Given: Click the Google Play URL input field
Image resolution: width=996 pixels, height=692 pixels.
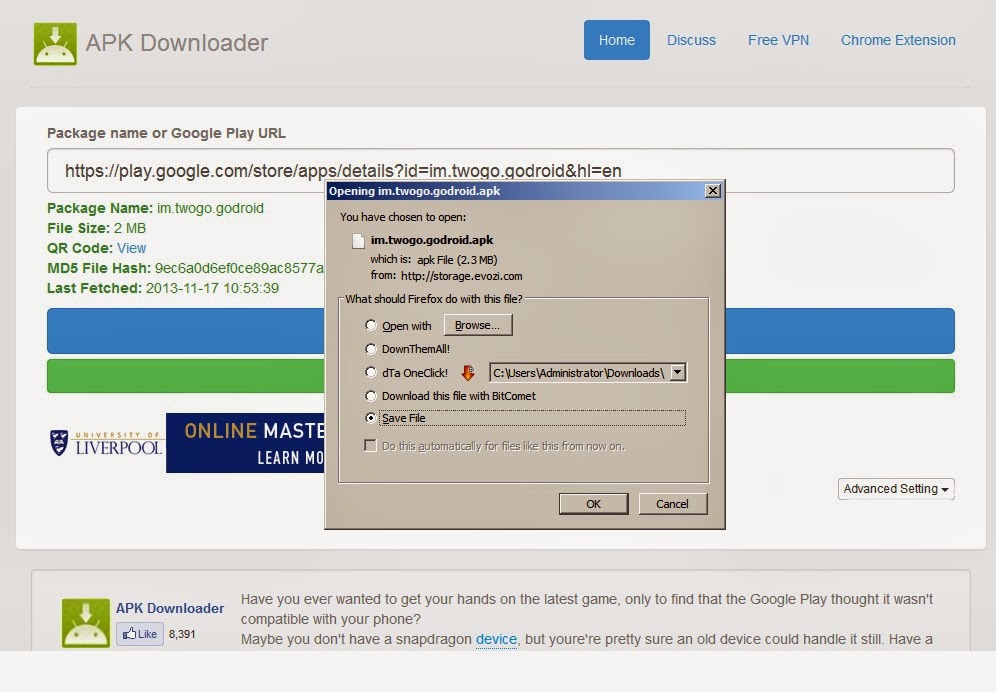Looking at the screenshot, I should [501, 170].
